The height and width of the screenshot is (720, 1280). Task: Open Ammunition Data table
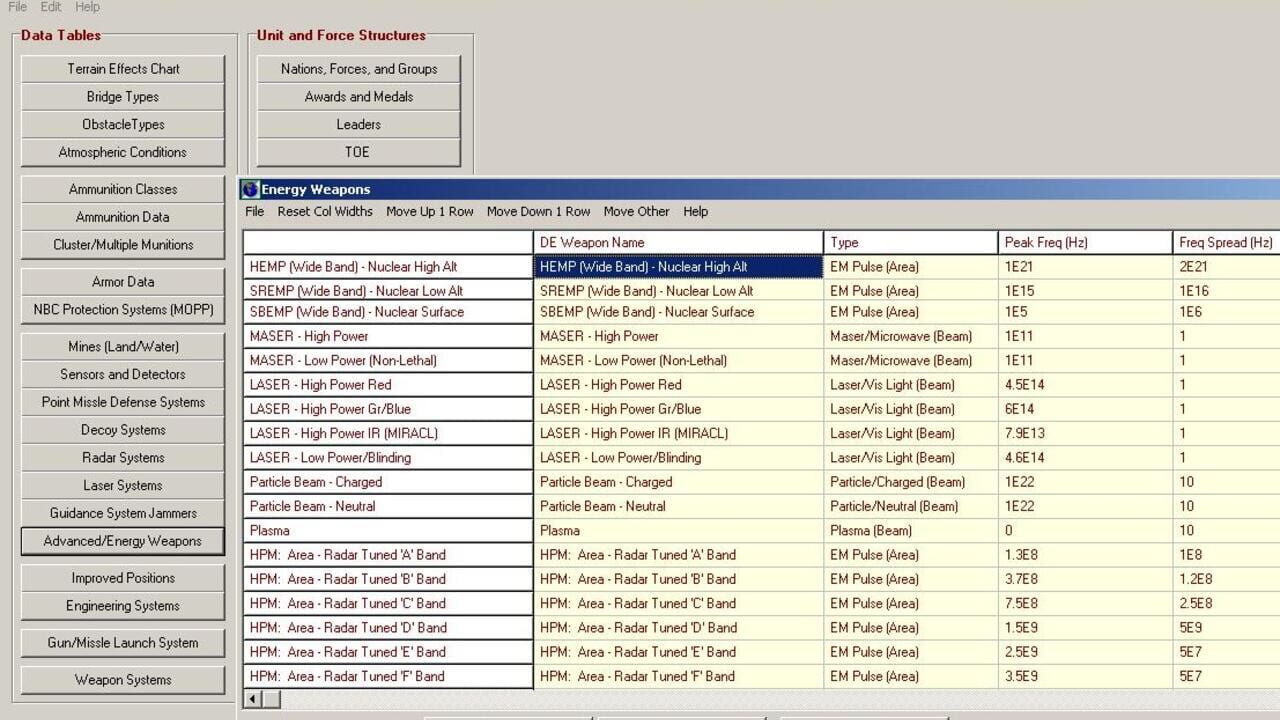[x=123, y=217]
